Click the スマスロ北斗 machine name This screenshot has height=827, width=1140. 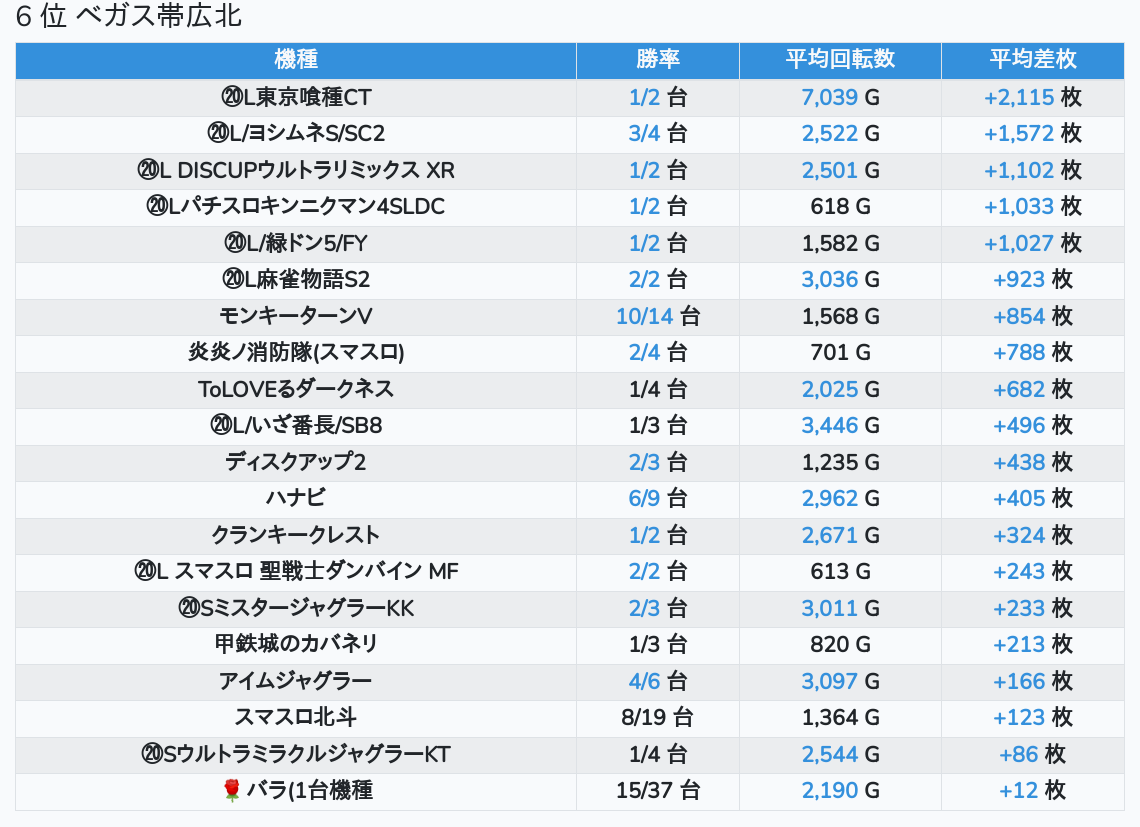click(x=296, y=717)
